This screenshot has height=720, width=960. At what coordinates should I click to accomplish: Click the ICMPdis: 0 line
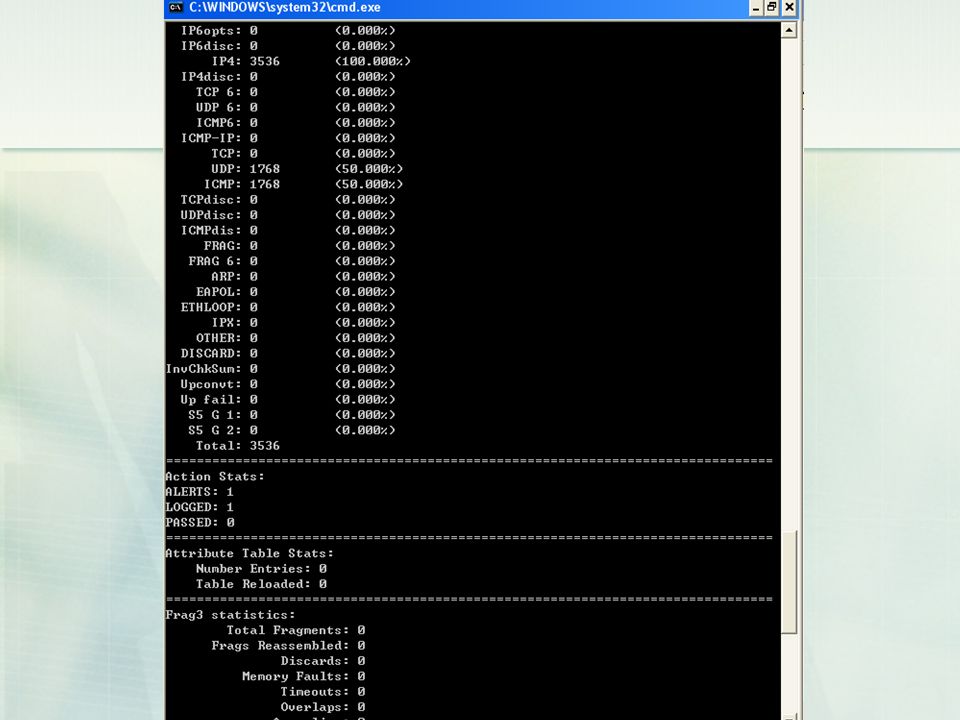coord(288,230)
